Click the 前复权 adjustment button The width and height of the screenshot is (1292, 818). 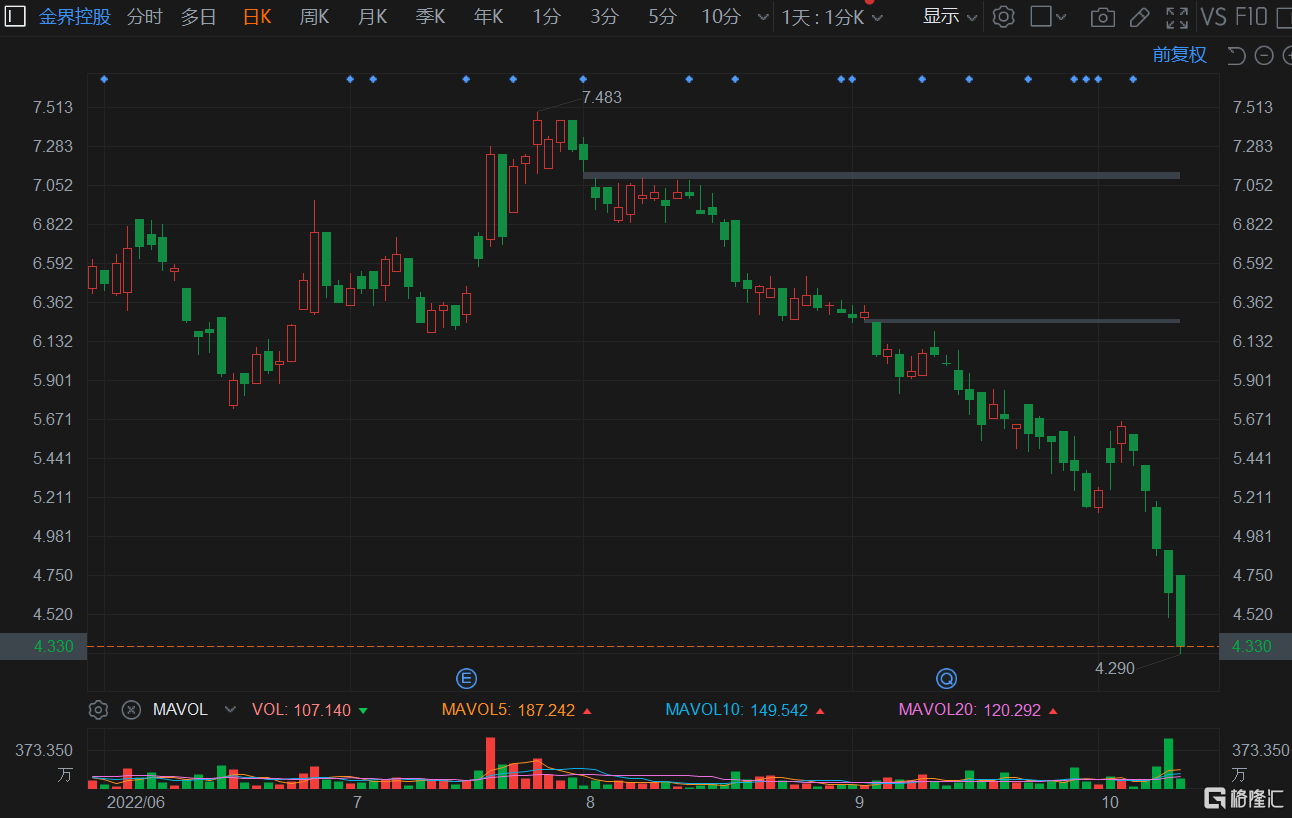(x=1180, y=55)
